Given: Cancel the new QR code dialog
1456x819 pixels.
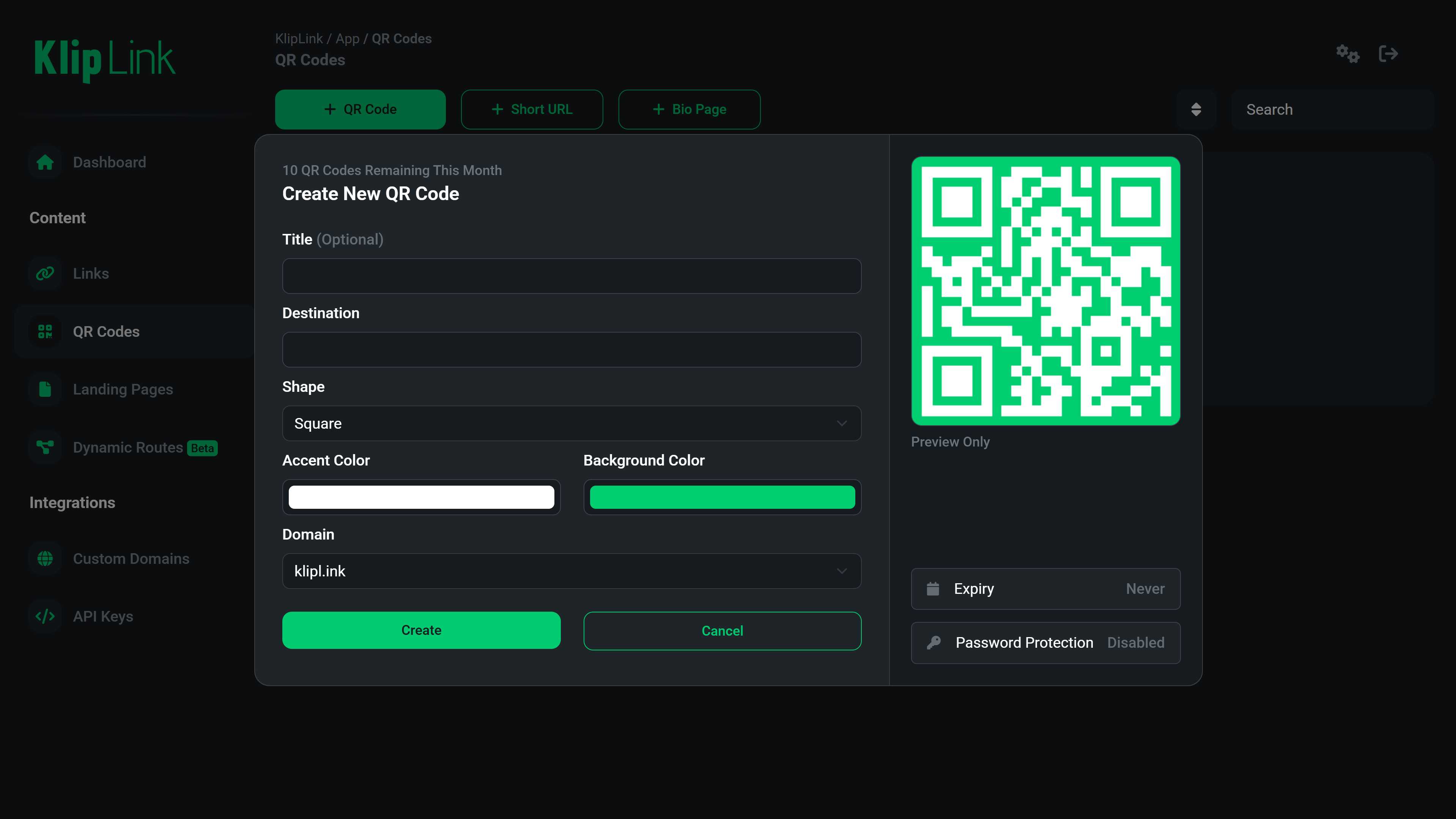Looking at the screenshot, I should coord(722,631).
